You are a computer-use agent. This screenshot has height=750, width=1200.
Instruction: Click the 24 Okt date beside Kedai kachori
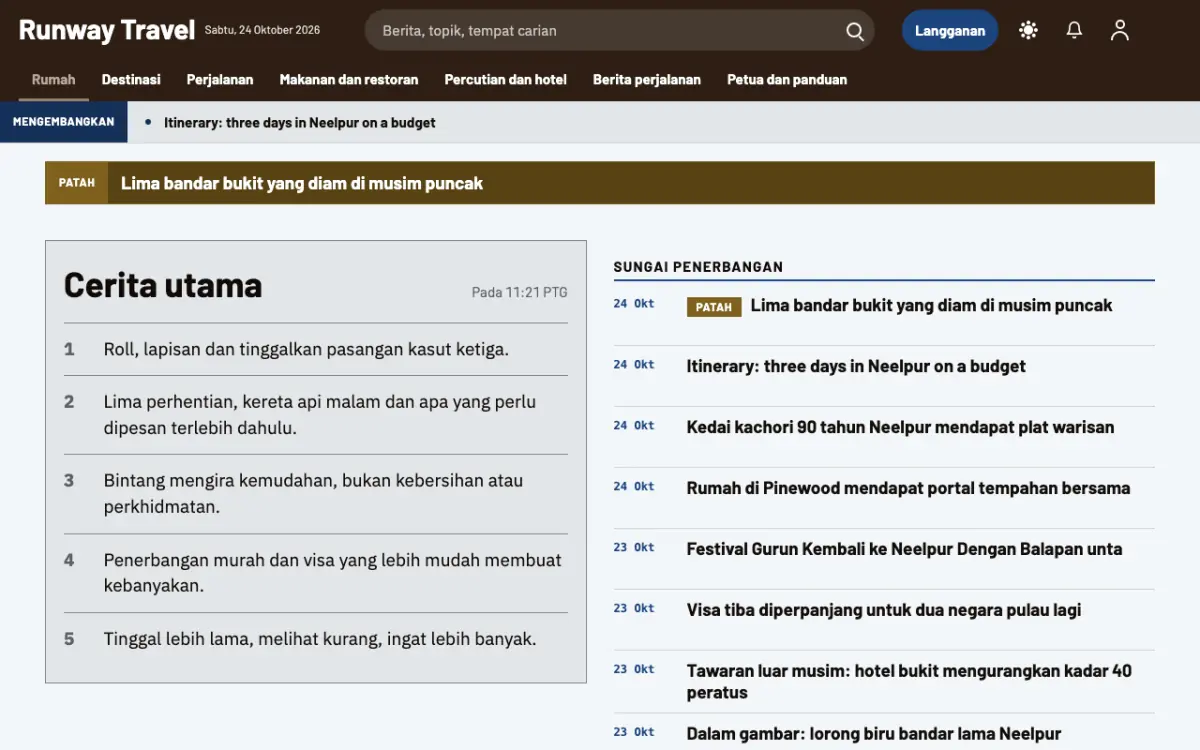(x=634, y=426)
